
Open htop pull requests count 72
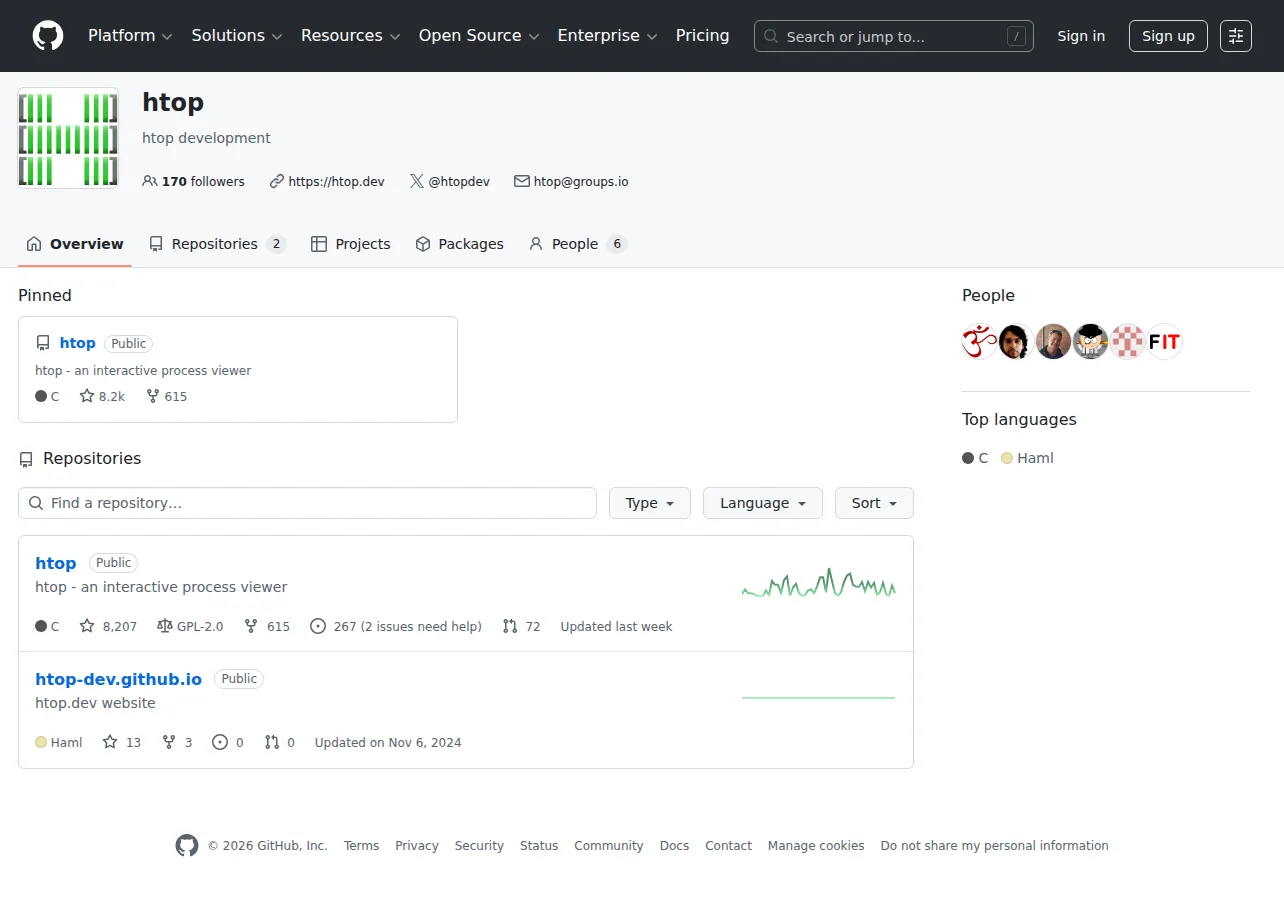point(521,627)
